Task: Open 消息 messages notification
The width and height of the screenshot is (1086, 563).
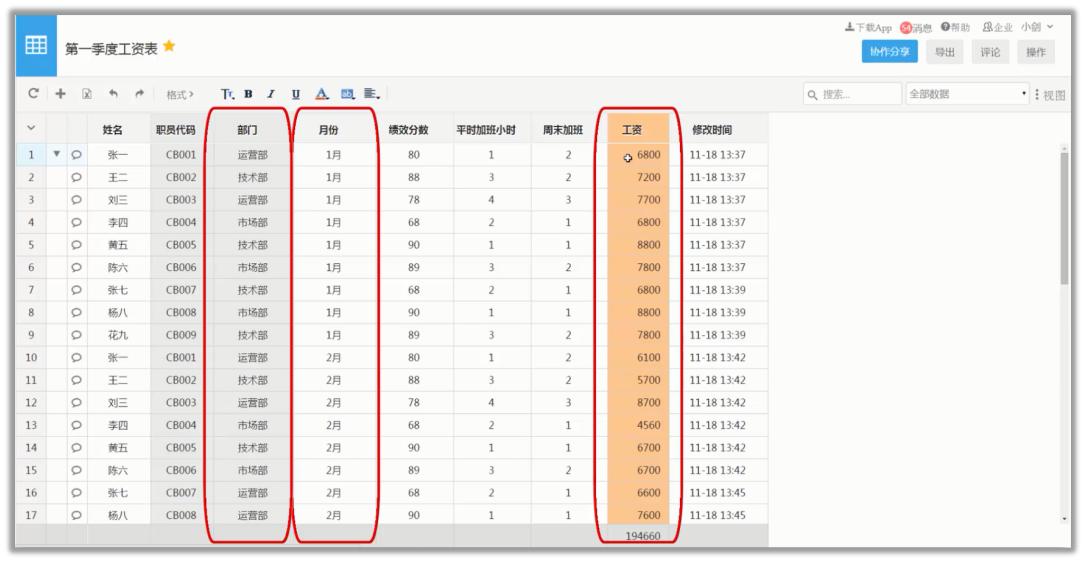Action: coord(916,28)
